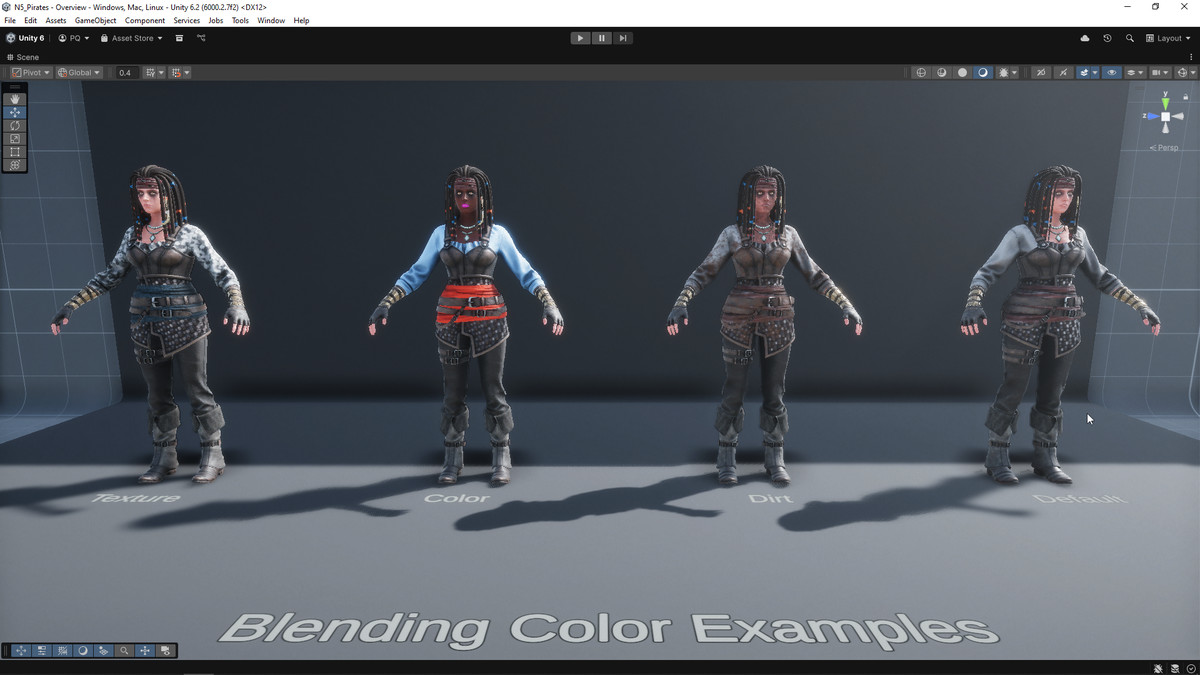The width and height of the screenshot is (1200, 675).
Task: Click the grid snap value field 0.4
Action: 125,73
